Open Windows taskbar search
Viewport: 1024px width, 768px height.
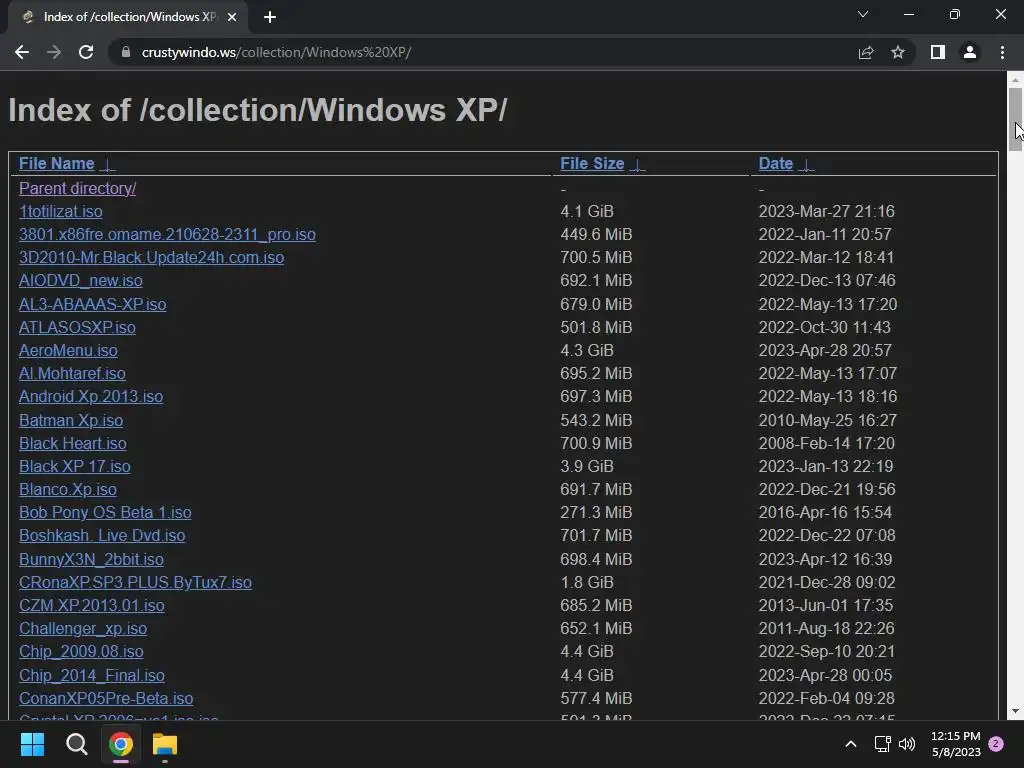pyautogui.click(x=76, y=744)
